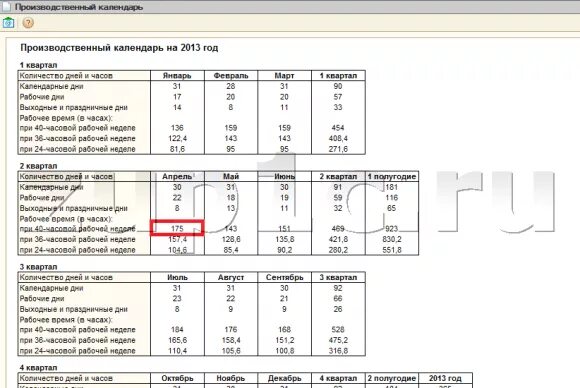Select the January 40-hour cell "136"
This screenshot has height=388, width=580.
[x=177, y=128]
